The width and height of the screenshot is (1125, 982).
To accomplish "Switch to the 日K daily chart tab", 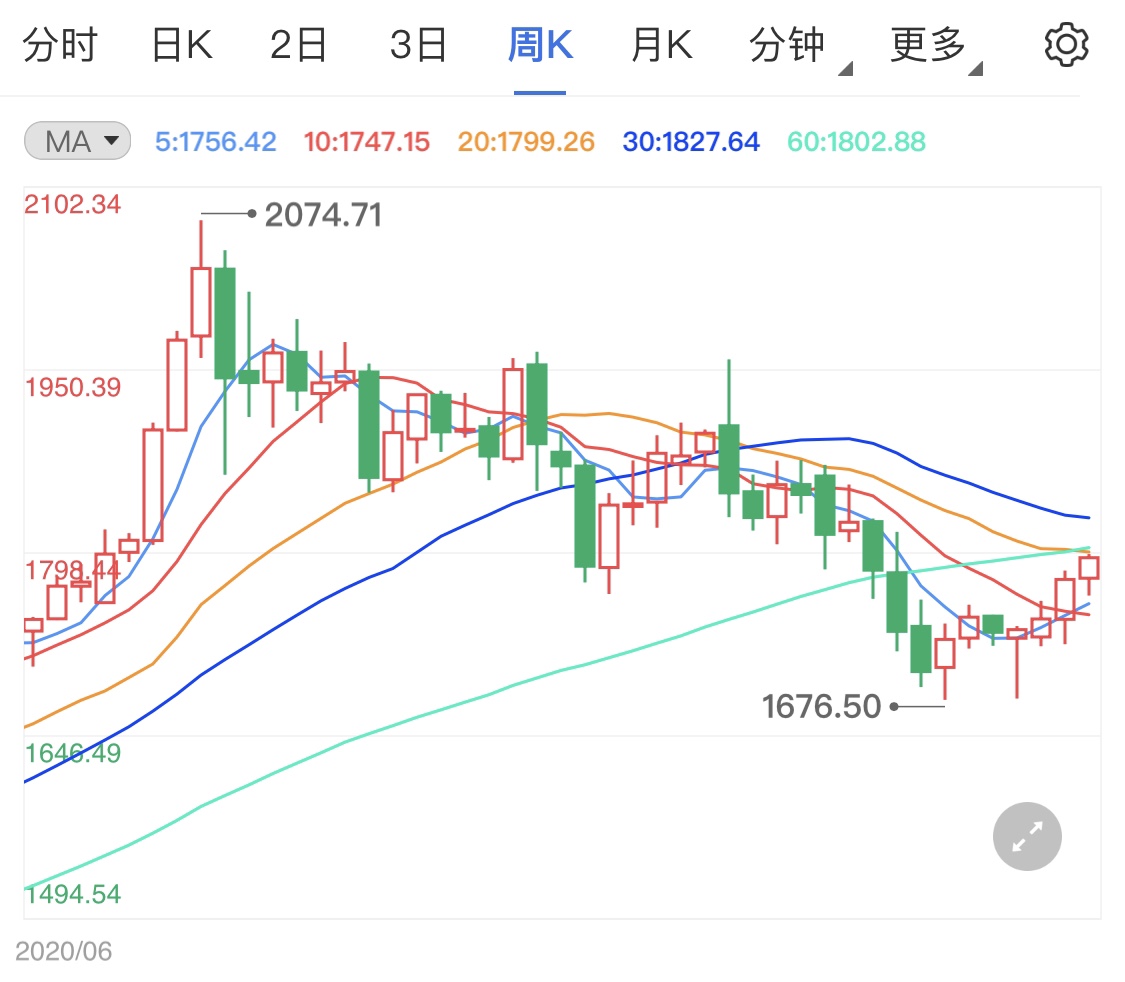I will 182,46.
